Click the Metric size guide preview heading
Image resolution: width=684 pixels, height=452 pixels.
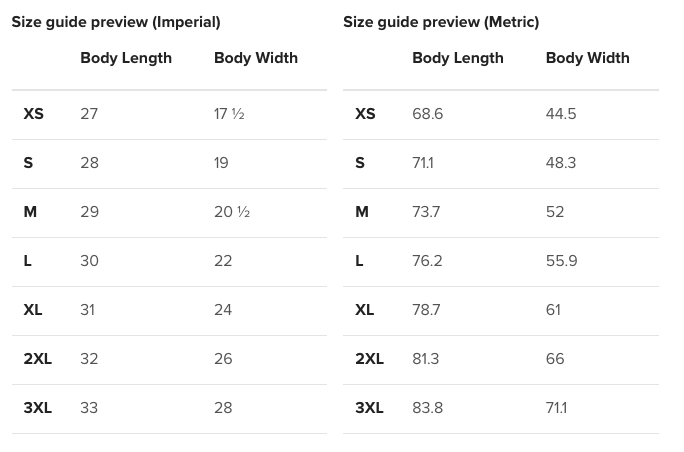click(x=441, y=22)
